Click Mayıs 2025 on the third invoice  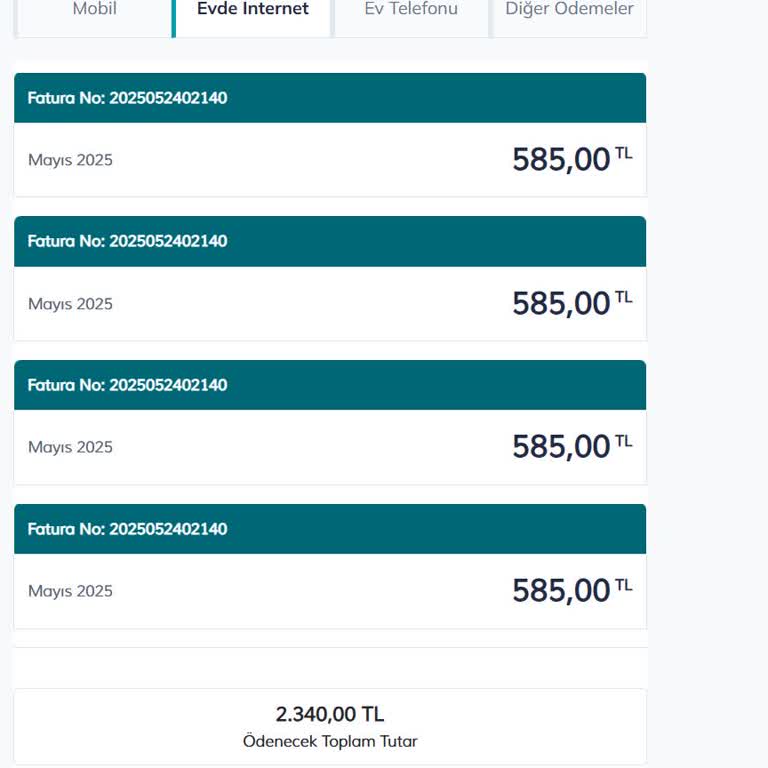point(70,447)
